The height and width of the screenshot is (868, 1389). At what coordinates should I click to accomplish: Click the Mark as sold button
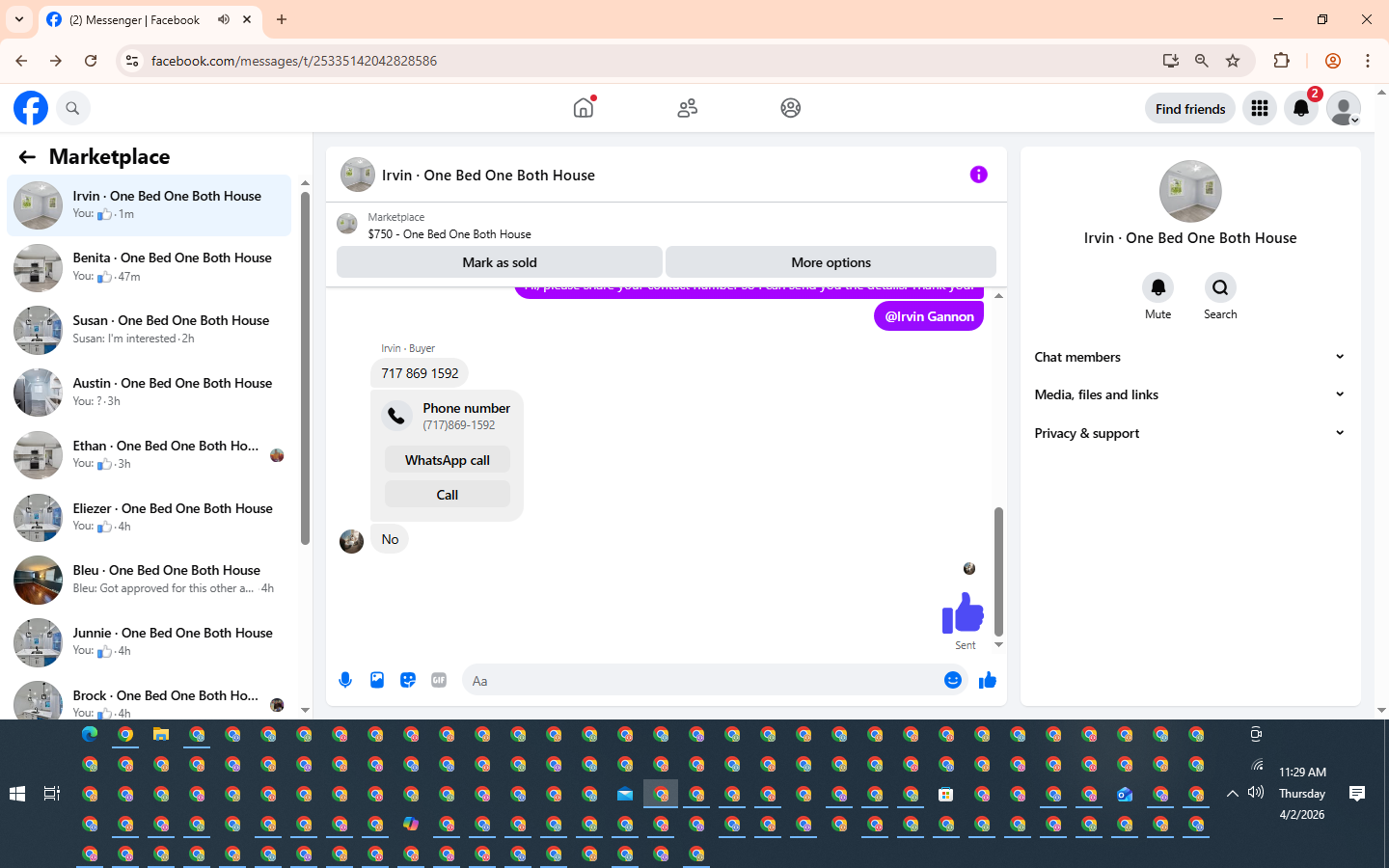coord(500,262)
